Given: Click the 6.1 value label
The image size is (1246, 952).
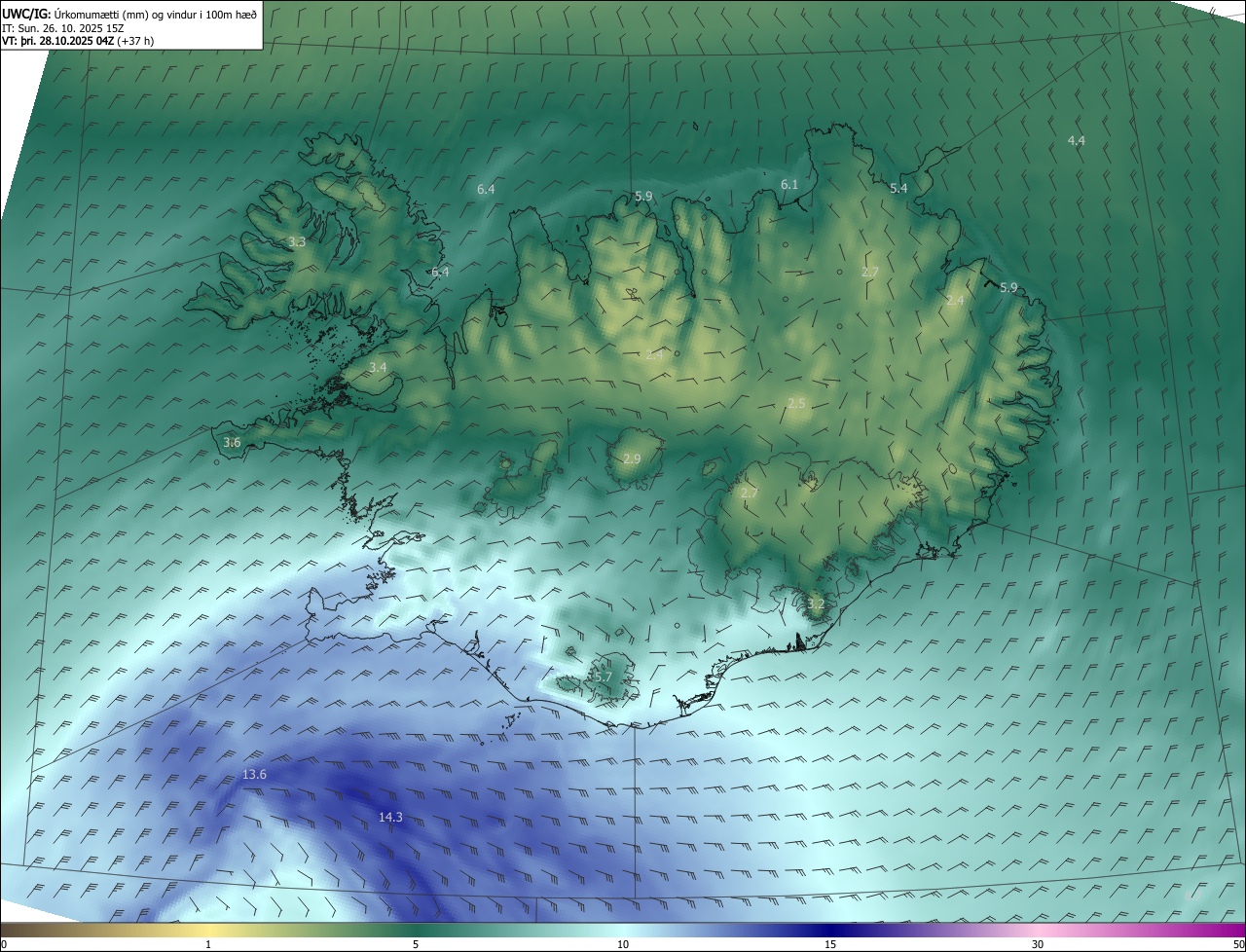Looking at the screenshot, I should [x=789, y=185].
